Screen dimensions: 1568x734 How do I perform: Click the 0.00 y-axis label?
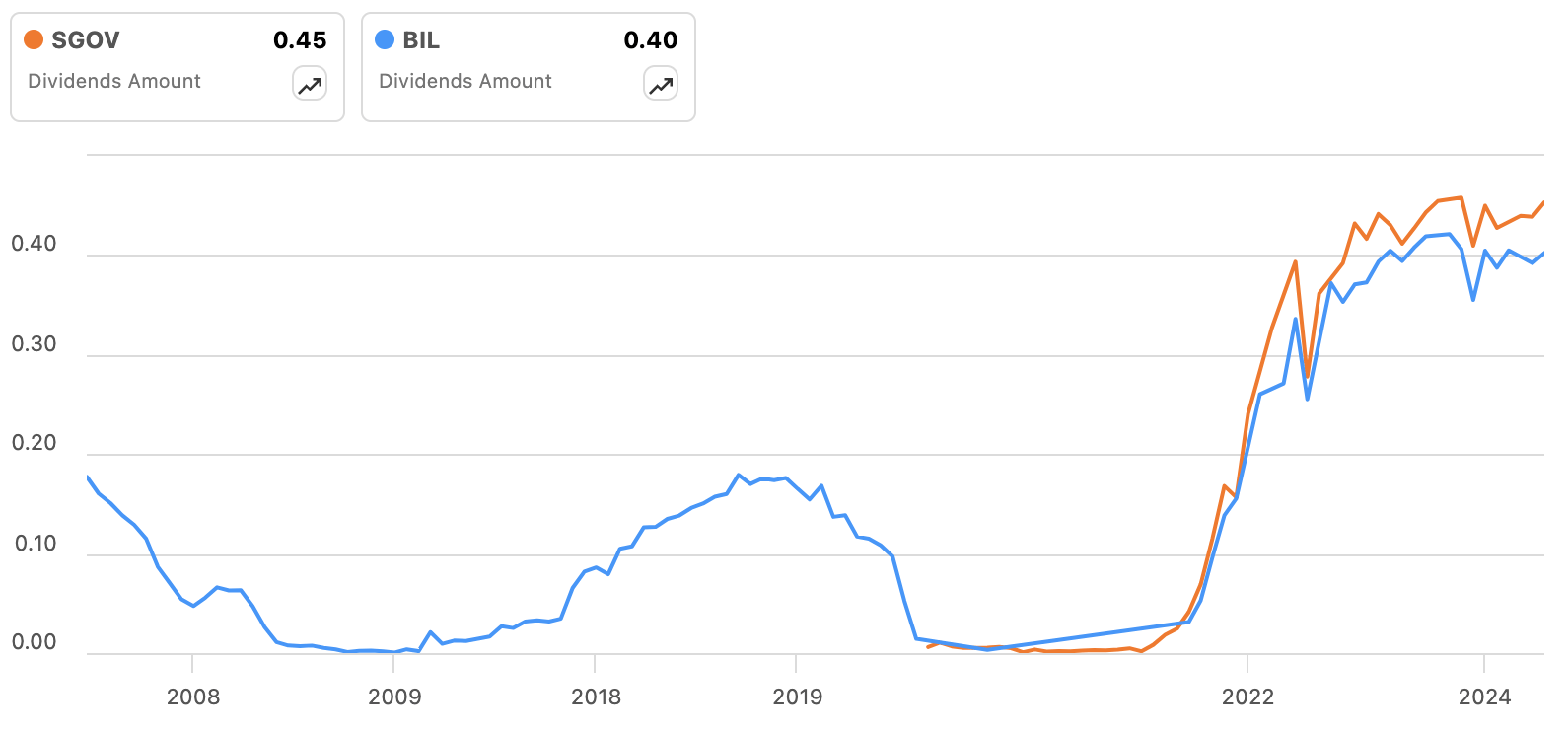[x=34, y=642]
